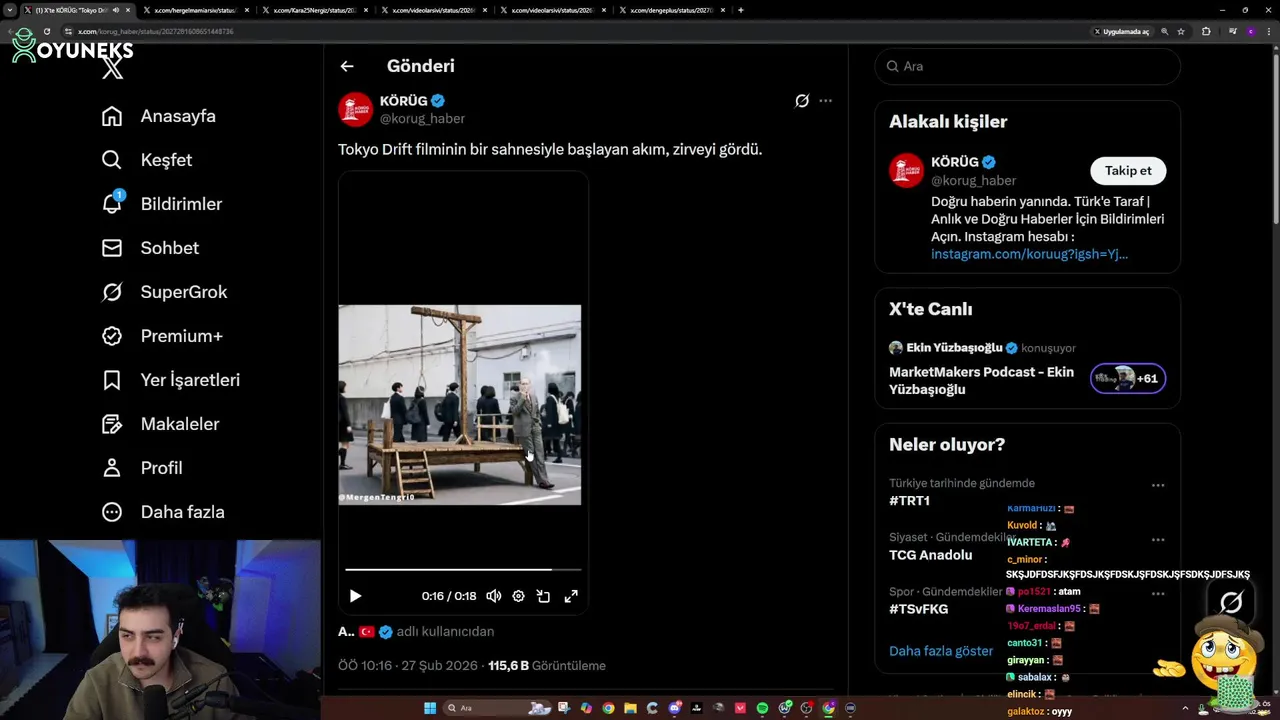This screenshot has width=1280, height=720.
Task: Open video settings gear
Action: [518, 596]
